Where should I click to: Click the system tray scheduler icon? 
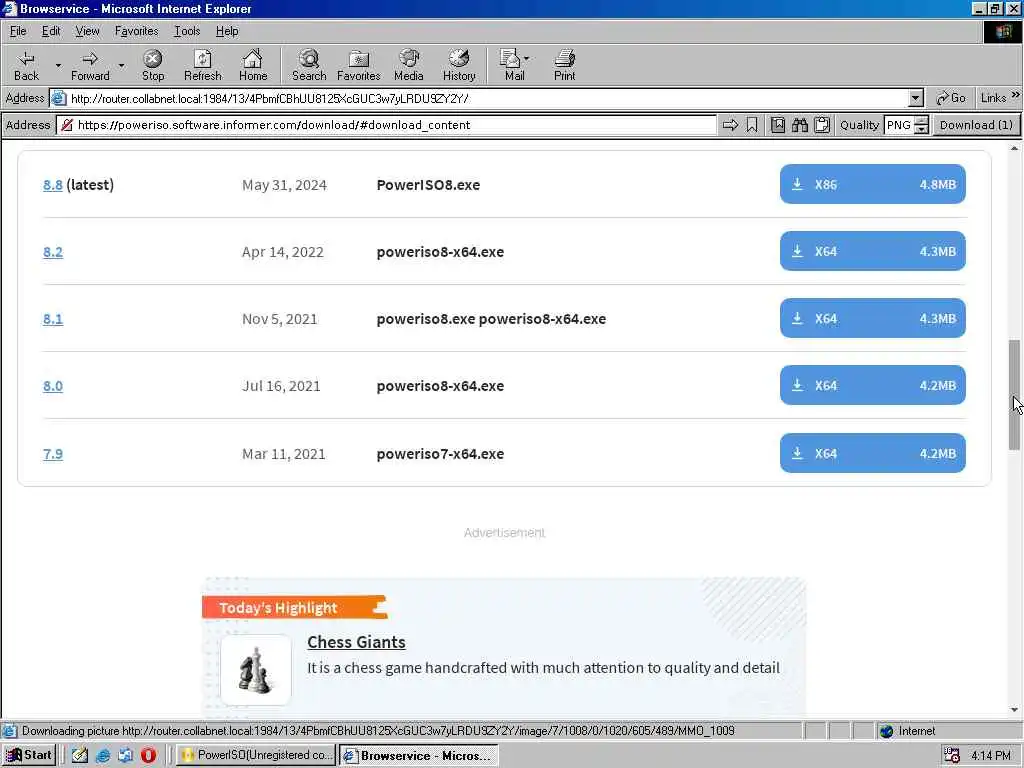pos(952,756)
